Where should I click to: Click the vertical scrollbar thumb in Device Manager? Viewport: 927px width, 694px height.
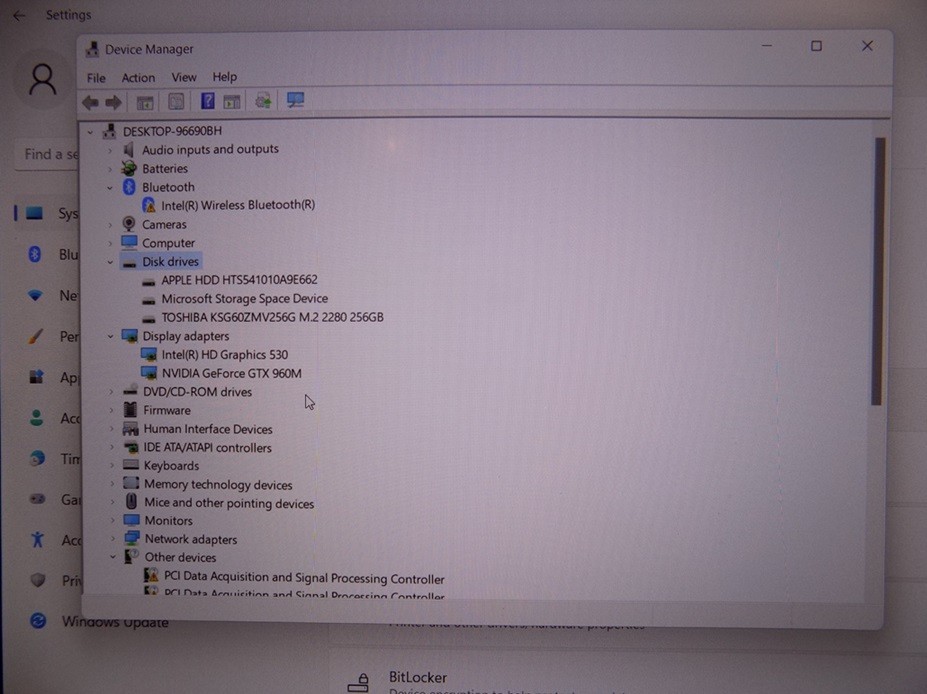879,271
